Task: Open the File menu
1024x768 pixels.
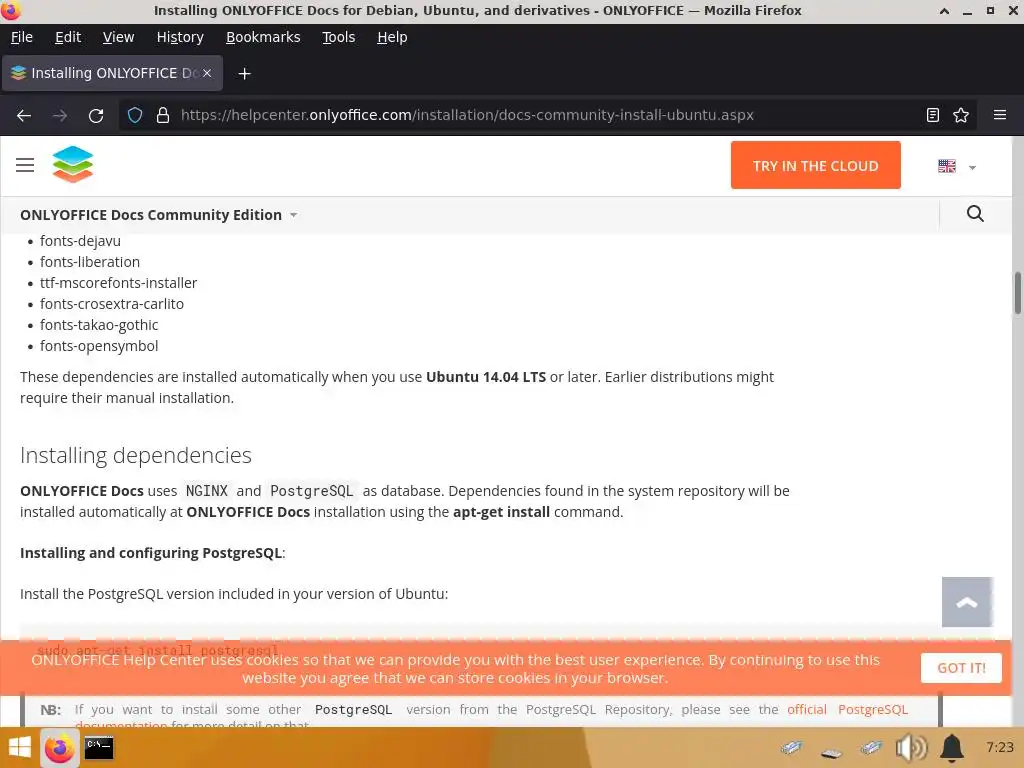Action: (x=22, y=37)
